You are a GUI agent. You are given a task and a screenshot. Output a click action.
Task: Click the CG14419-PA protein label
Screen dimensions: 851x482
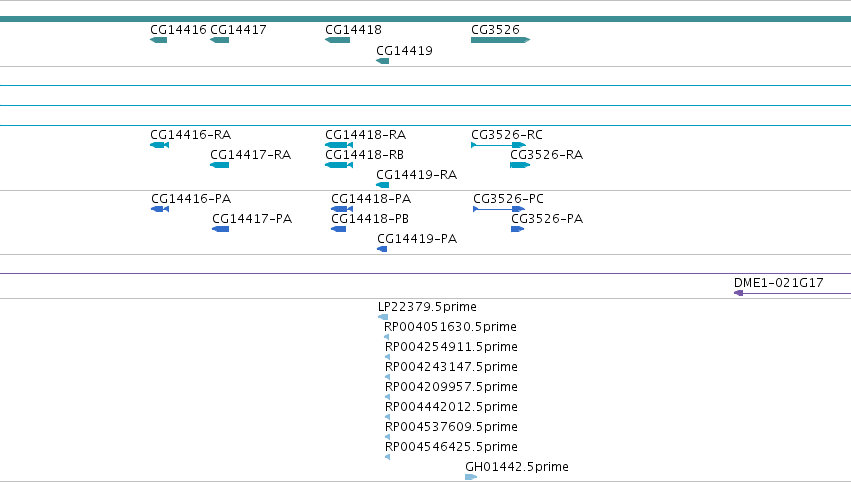[417, 239]
